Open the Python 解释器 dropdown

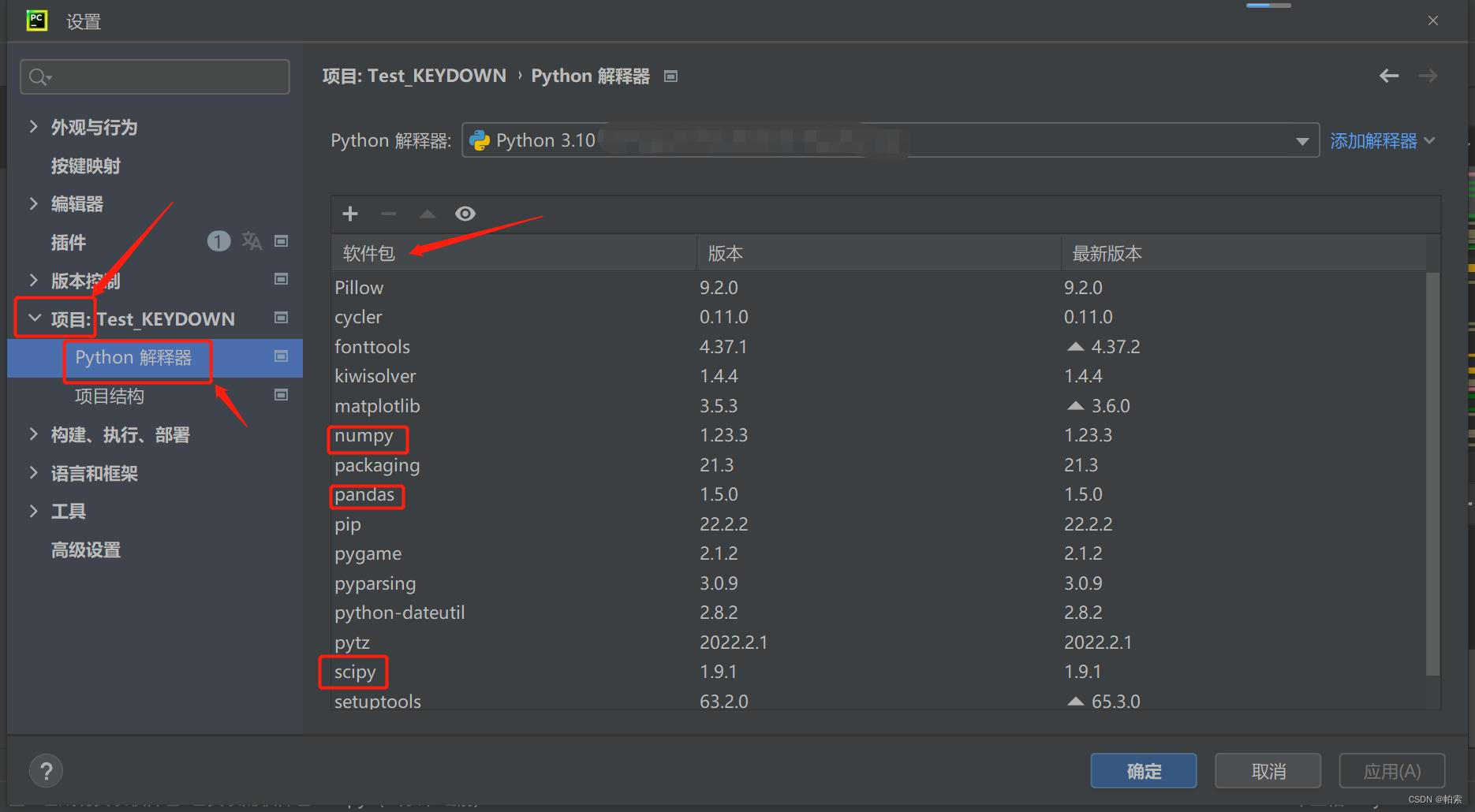[891, 140]
